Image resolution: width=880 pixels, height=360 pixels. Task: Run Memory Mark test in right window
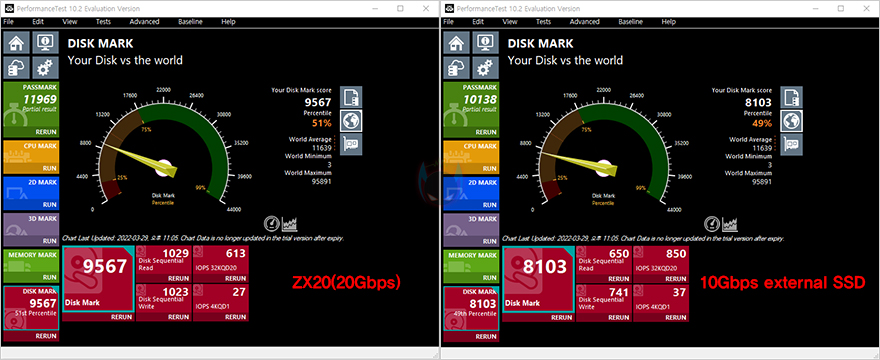(490, 277)
